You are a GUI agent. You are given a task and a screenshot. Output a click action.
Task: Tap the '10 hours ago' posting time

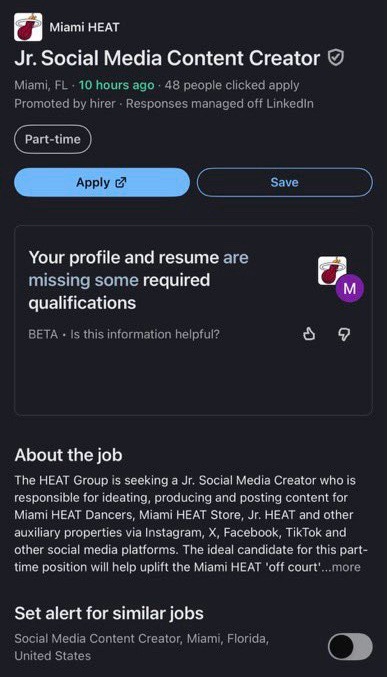click(x=117, y=85)
